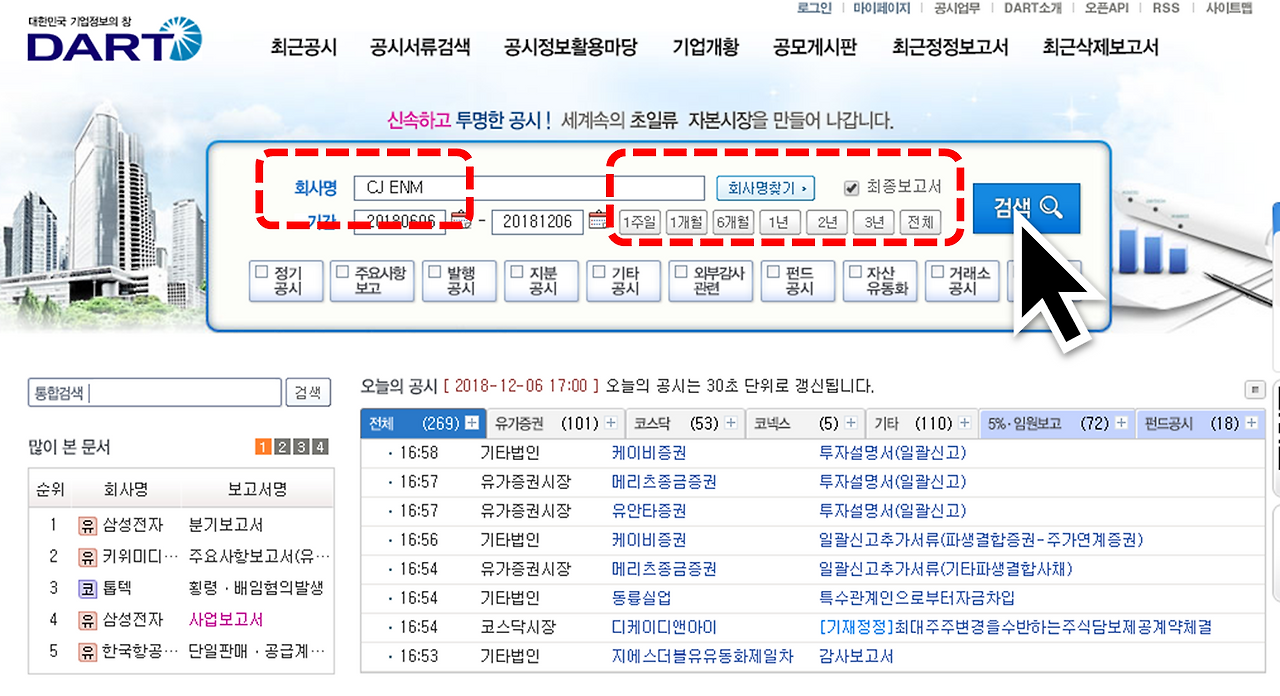The image size is (1280, 696).
Task: Set period to 2년
Action: pos(827,222)
